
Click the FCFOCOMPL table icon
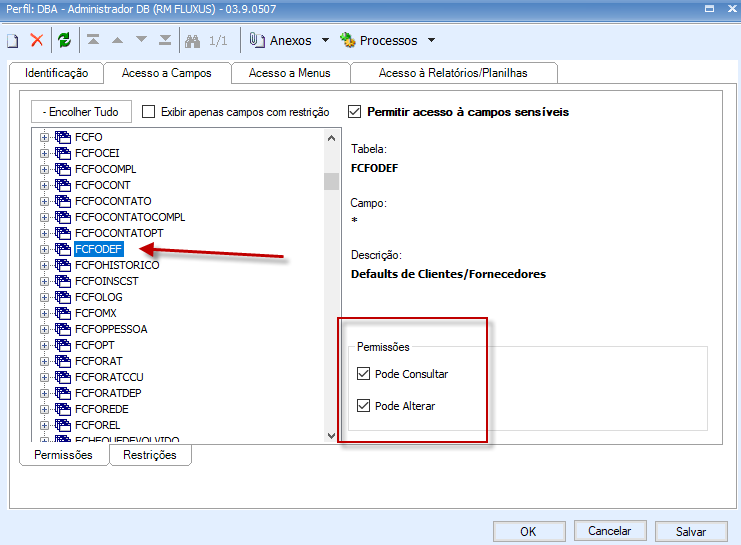point(63,169)
